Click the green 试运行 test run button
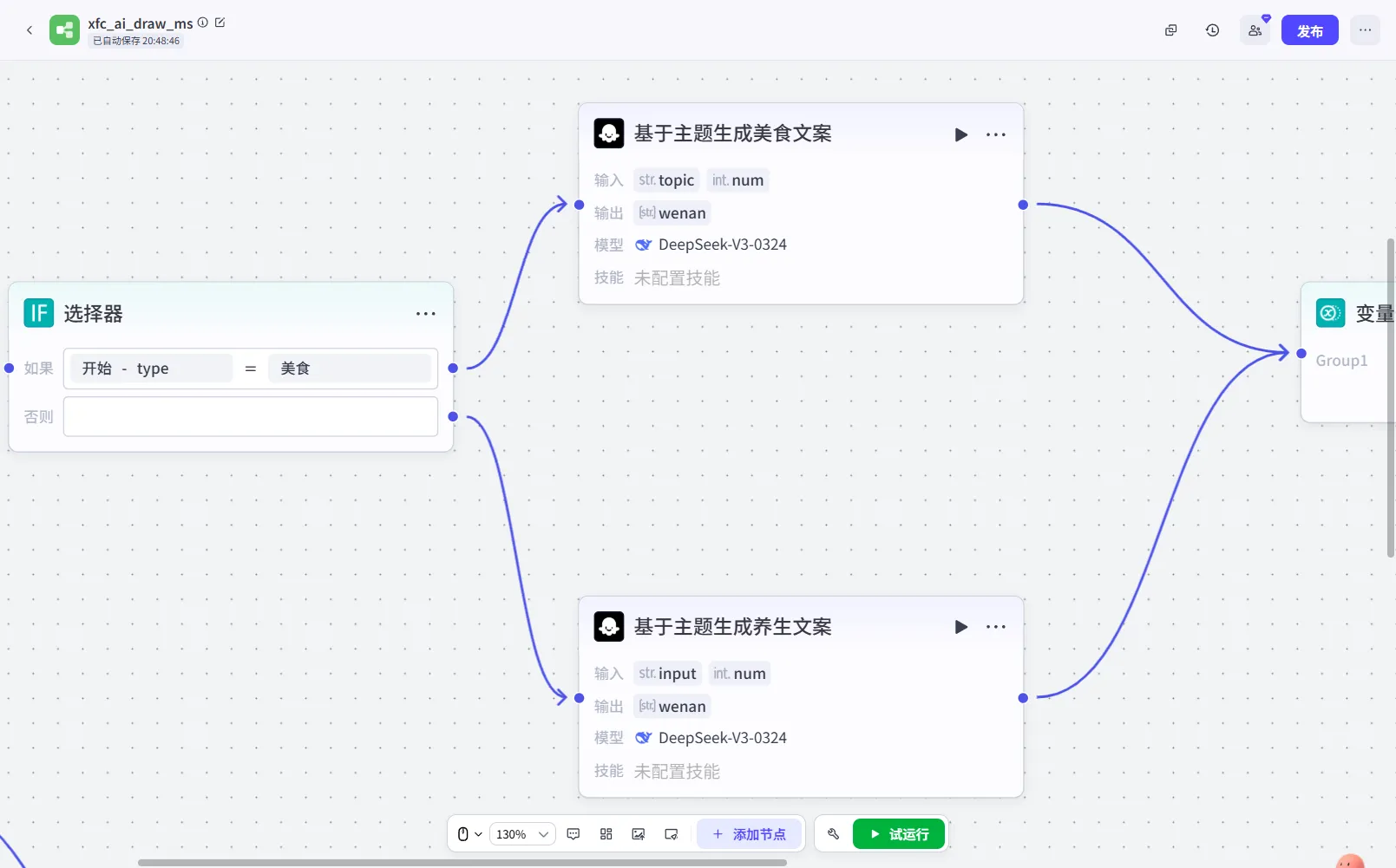This screenshot has width=1396, height=868. point(899,834)
